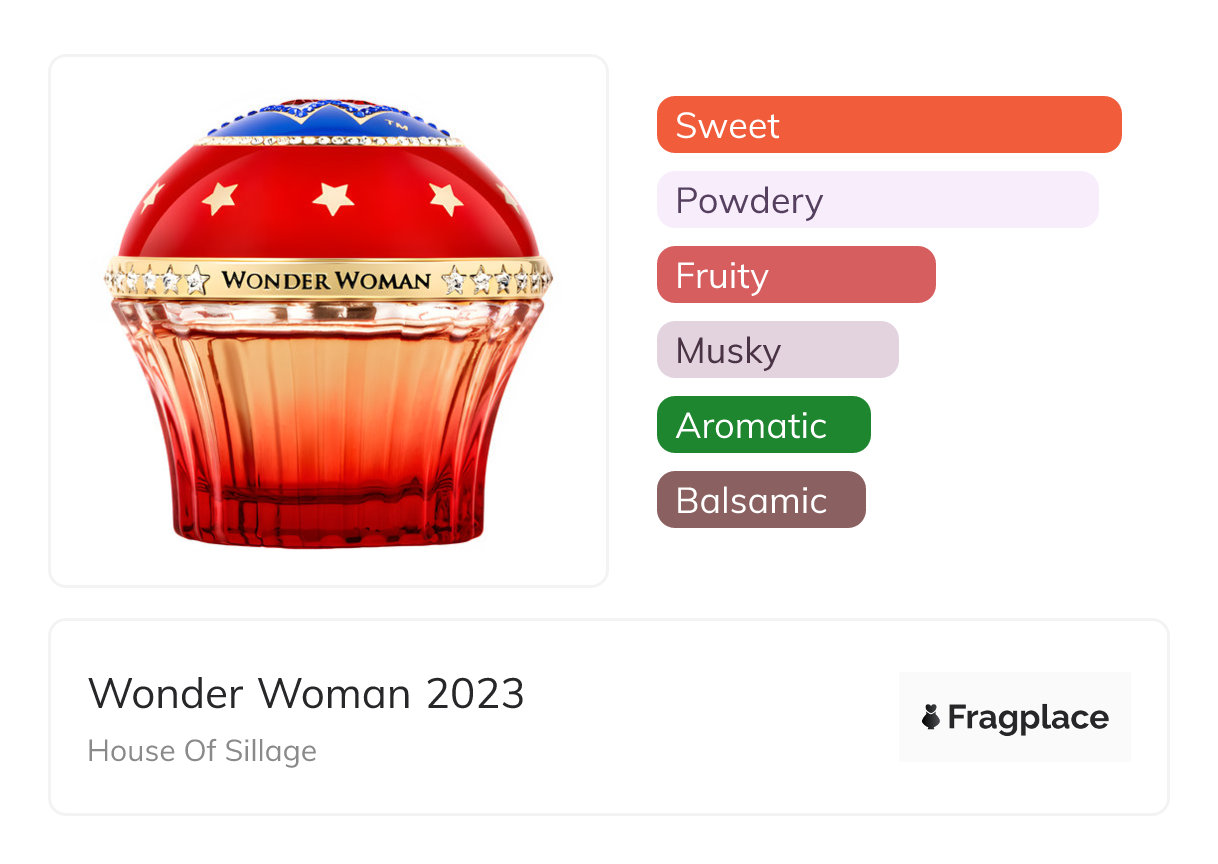
Task: Open the Wonder Woman 2023 title
Action: (306, 693)
